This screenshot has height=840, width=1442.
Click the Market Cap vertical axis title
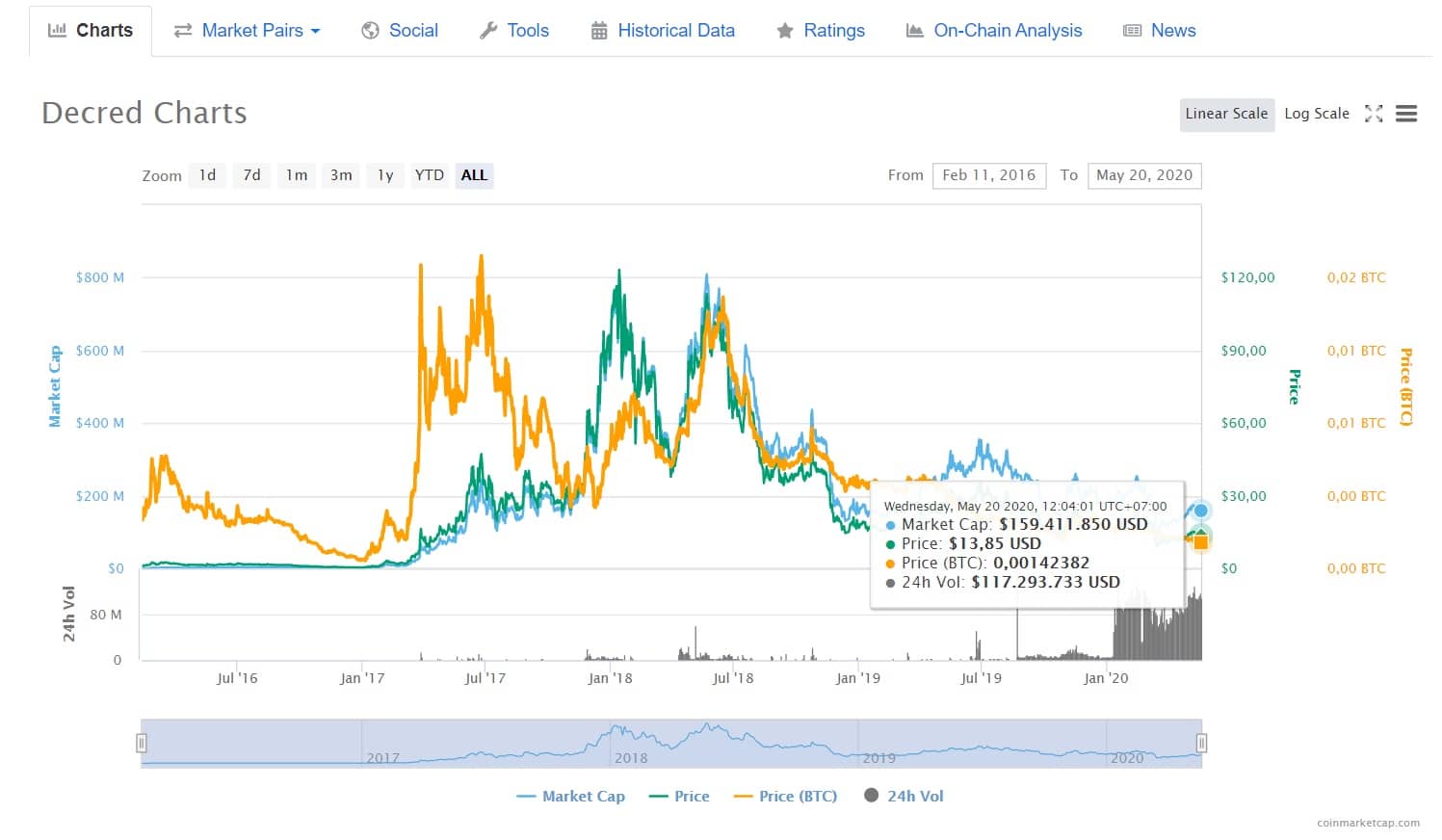(x=55, y=386)
